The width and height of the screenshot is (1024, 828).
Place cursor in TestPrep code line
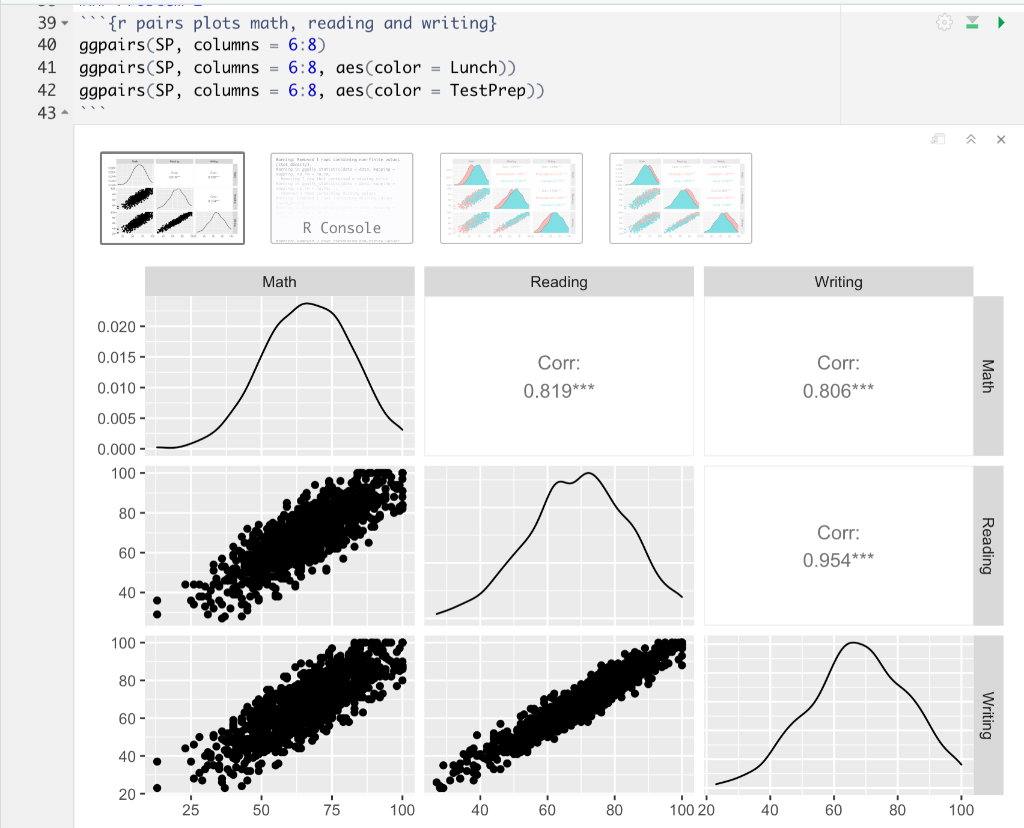[x=312, y=91]
